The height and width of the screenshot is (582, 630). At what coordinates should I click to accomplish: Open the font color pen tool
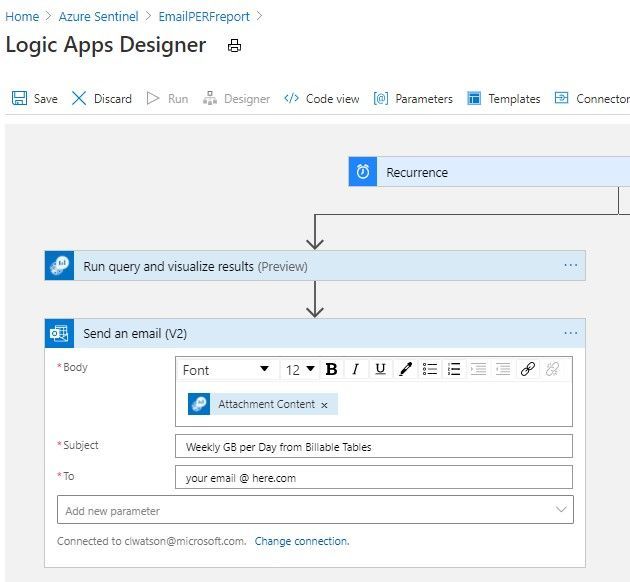coord(405,369)
